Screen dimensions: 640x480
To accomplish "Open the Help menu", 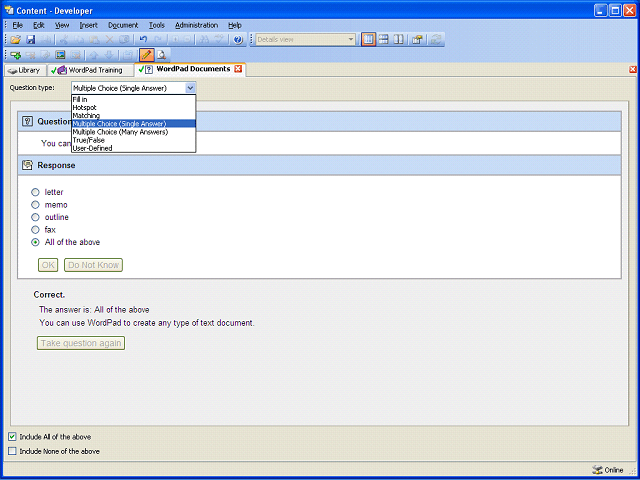I will 235,25.
